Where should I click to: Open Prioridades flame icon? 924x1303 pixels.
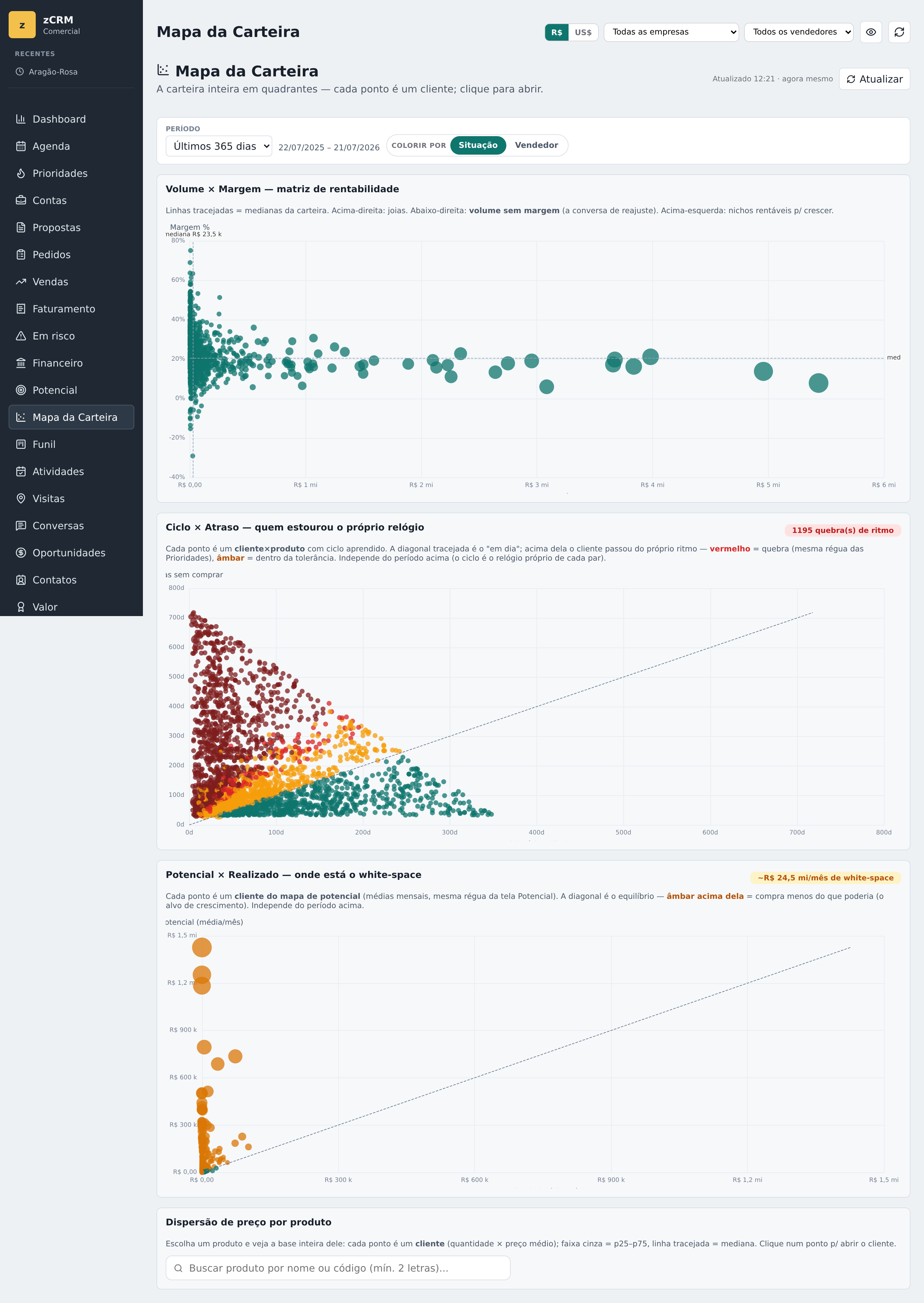[21, 173]
